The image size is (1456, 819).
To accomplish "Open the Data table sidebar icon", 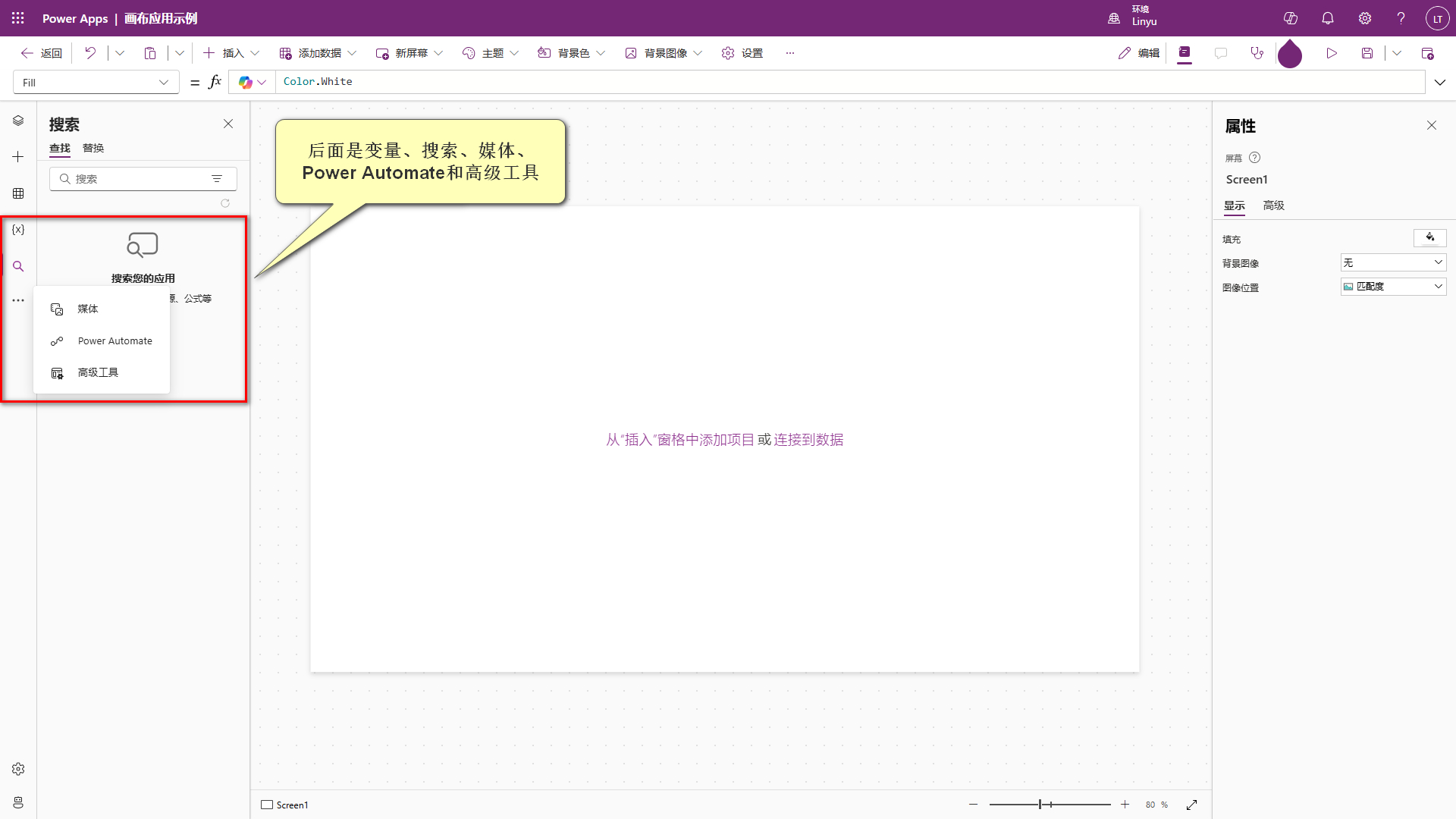I will click(x=18, y=193).
